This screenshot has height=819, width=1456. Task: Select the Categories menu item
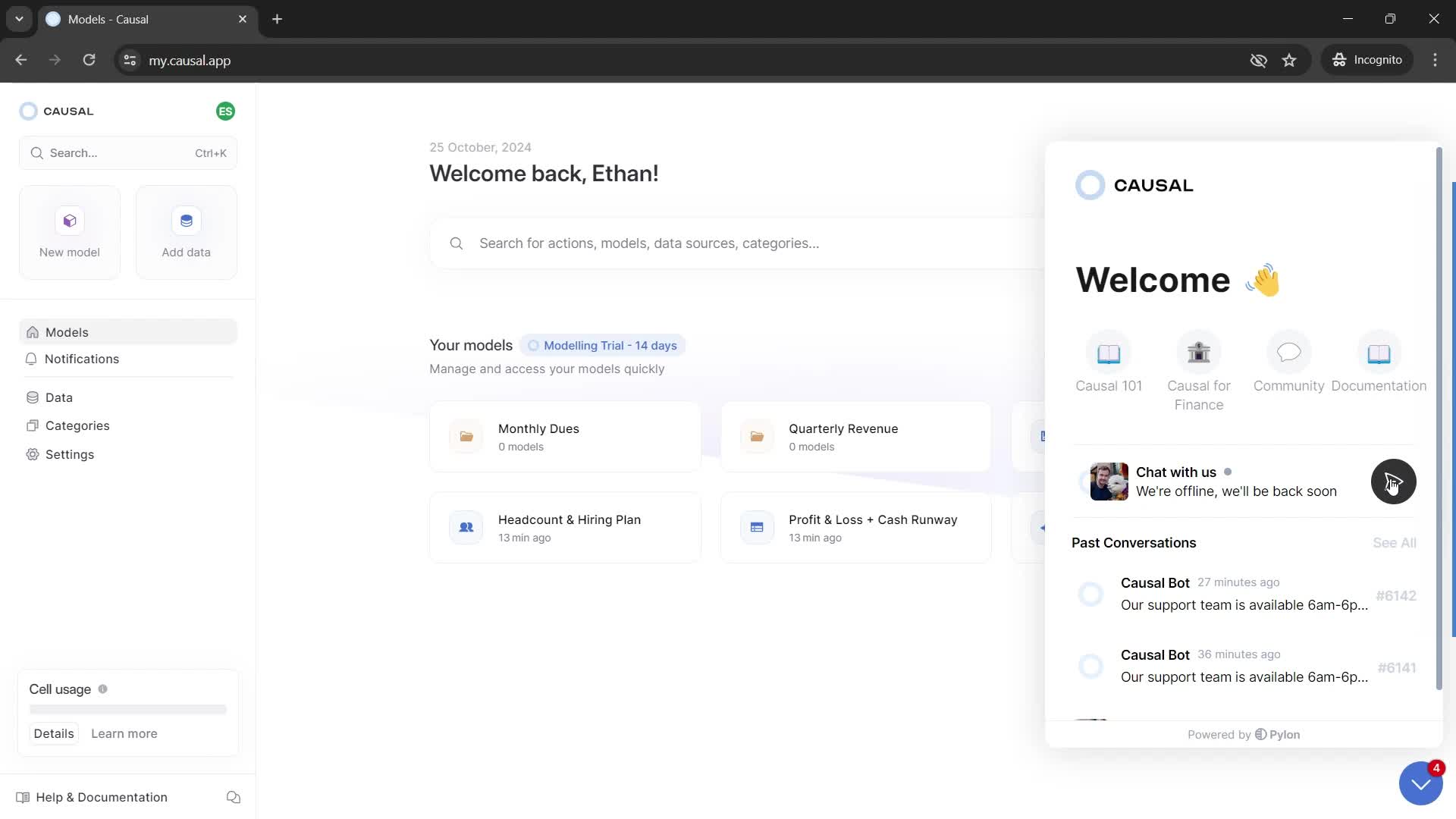pos(78,425)
